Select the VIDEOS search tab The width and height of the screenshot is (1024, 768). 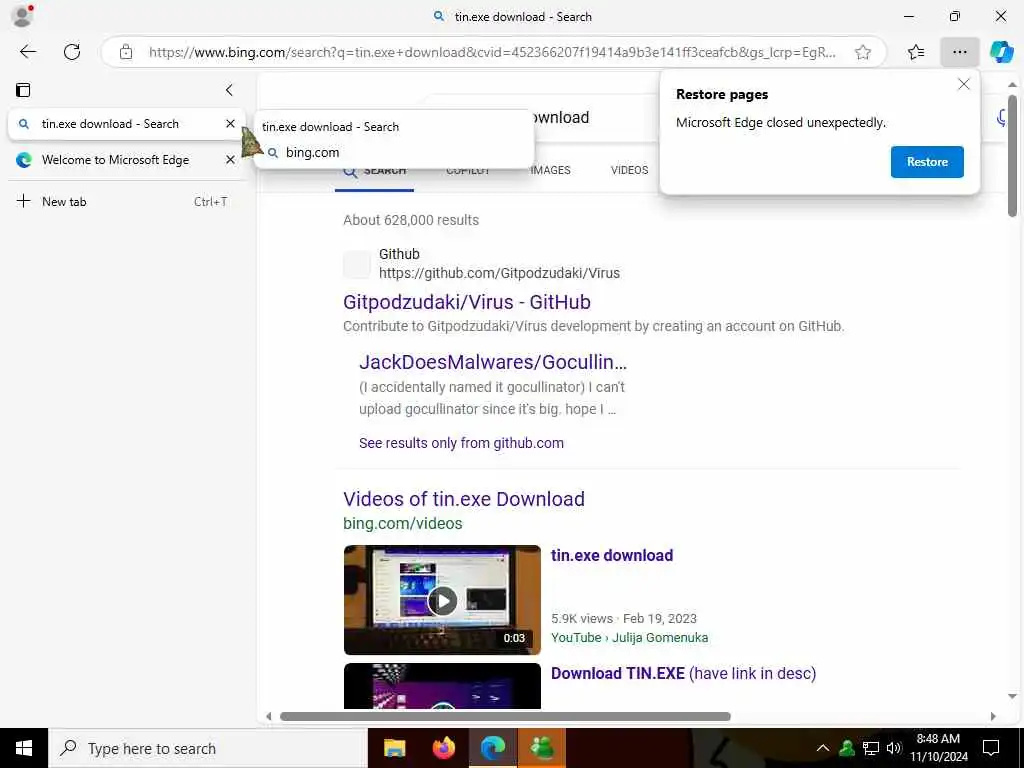tap(630, 170)
